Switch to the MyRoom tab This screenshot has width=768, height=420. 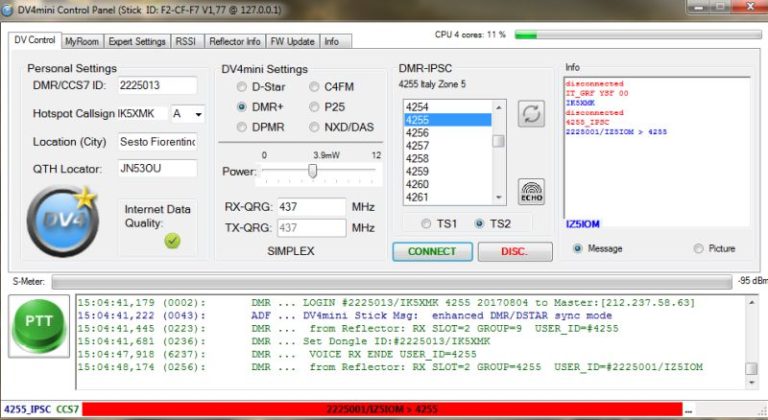[x=82, y=42]
